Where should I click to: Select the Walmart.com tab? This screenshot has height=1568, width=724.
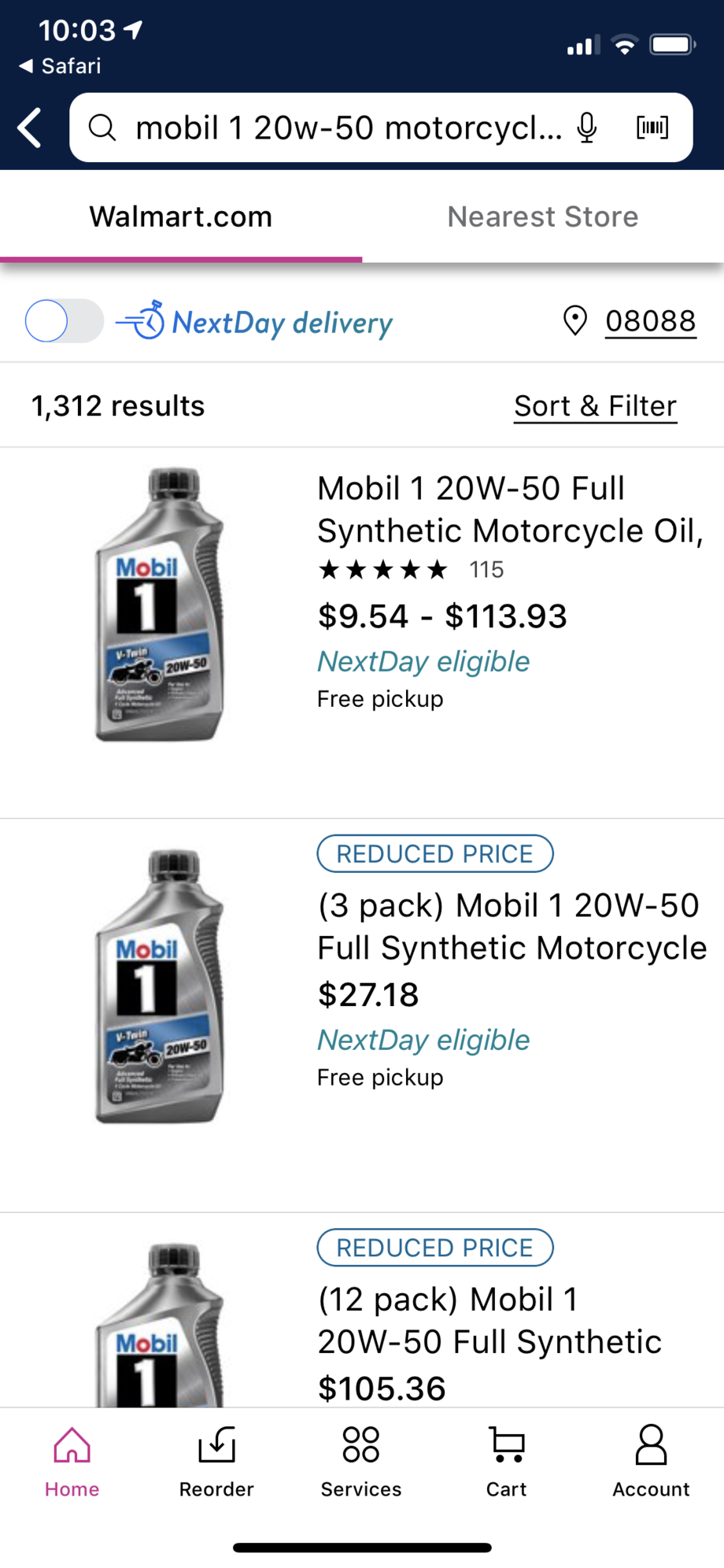click(181, 216)
